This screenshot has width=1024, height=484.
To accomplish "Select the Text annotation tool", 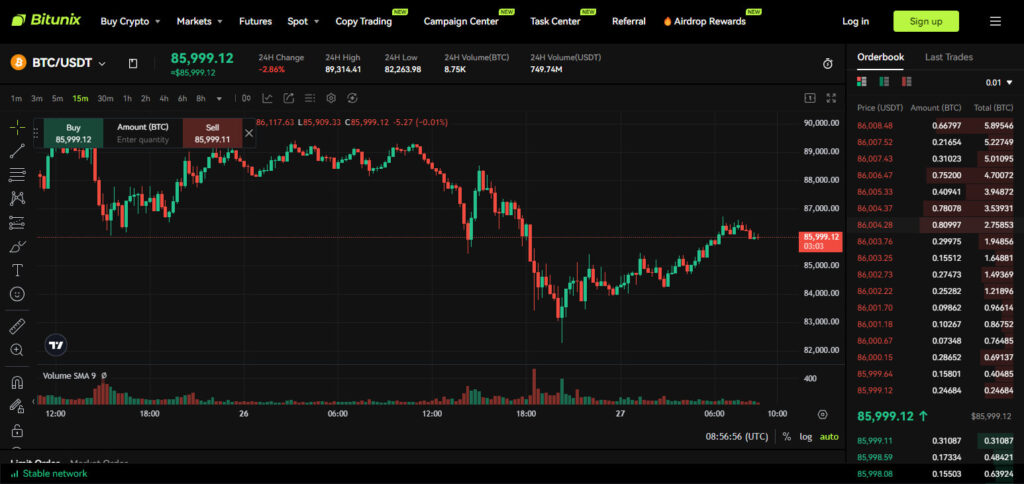I will pyautogui.click(x=17, y=270).
